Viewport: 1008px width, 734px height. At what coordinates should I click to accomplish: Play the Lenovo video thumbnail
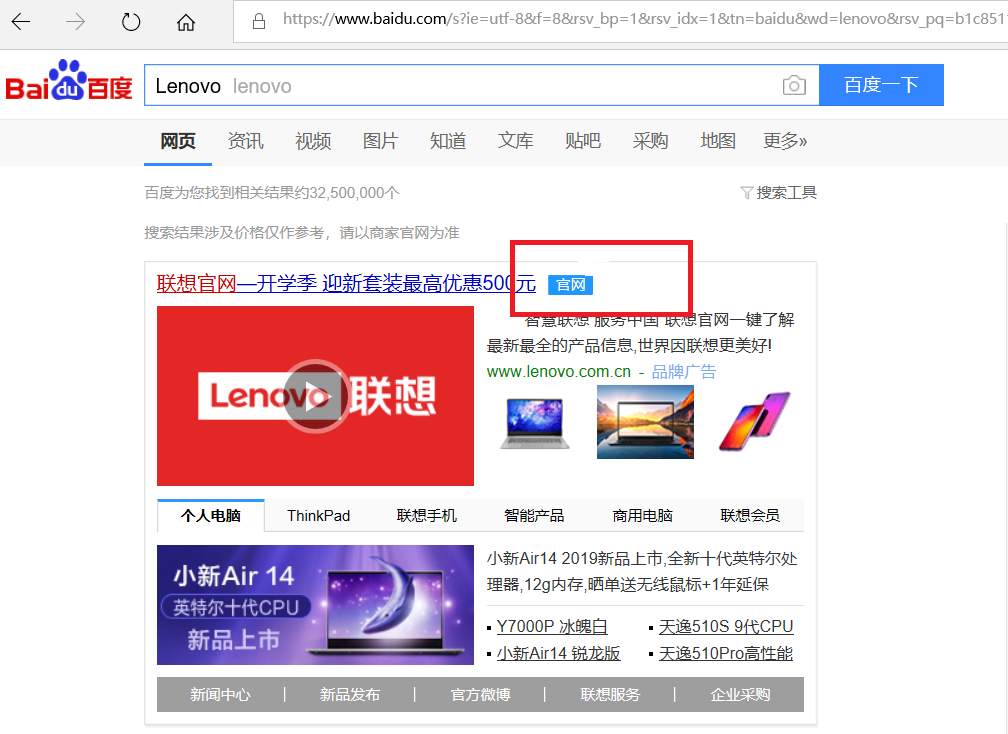pos(314,396)
